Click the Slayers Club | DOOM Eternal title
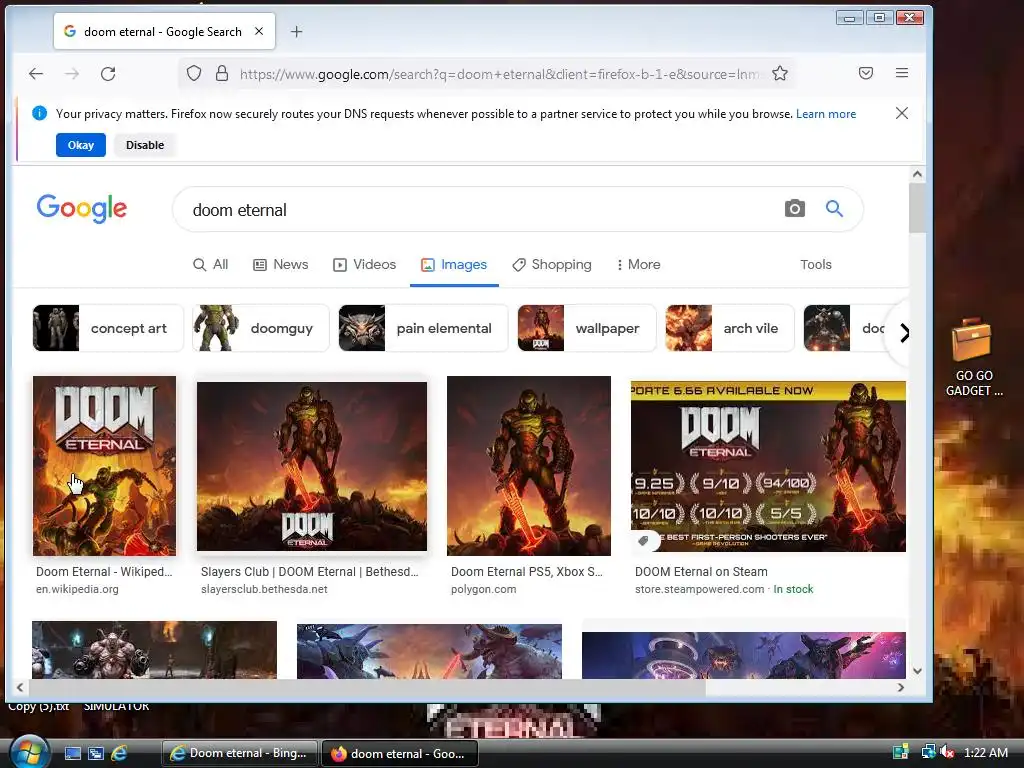 pos(310,571)
